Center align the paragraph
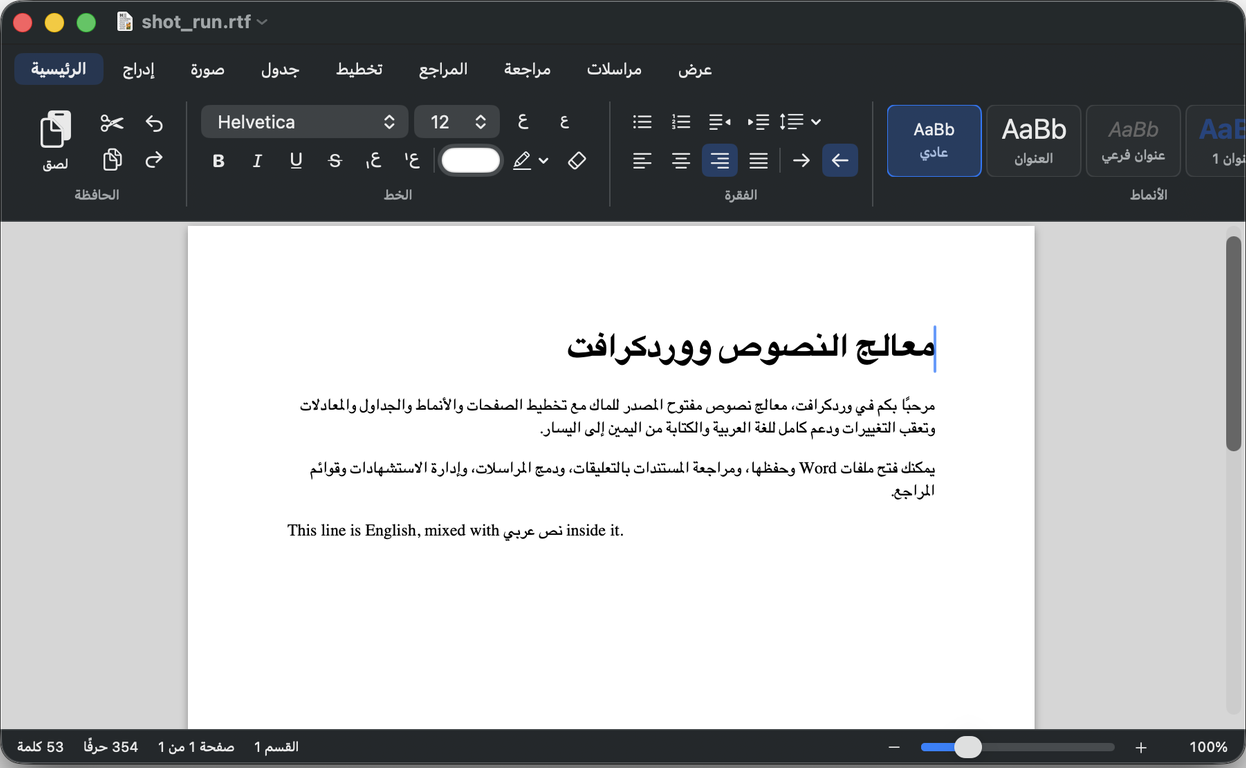This screenshot has width=1246, height=768. [681, 161]
